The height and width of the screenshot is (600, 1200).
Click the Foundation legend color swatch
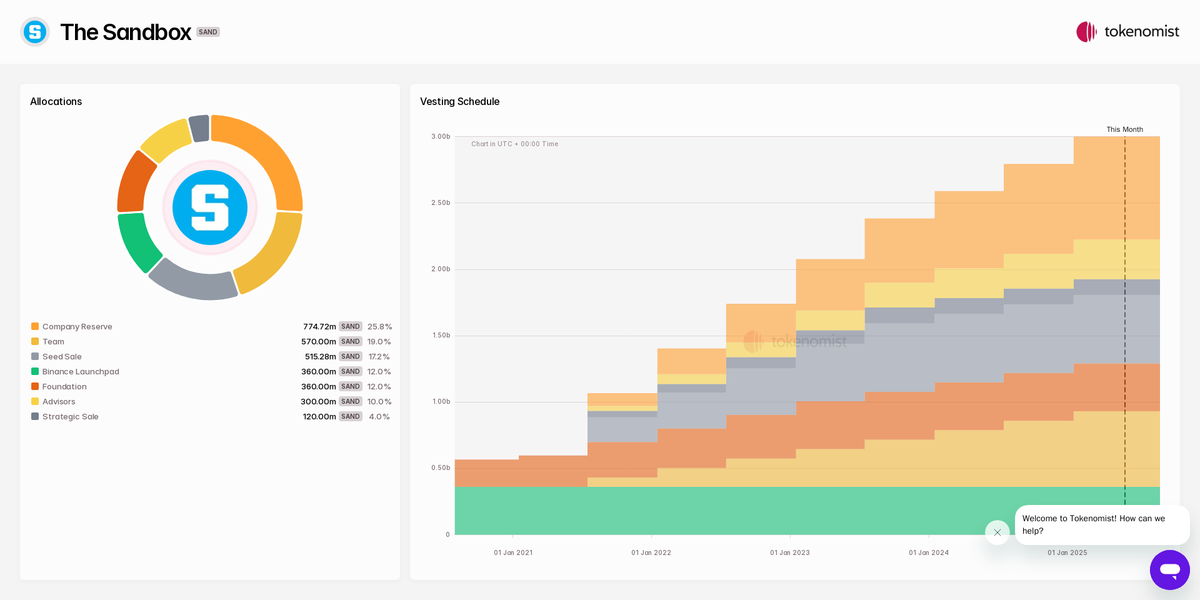(x=35, y=386)
